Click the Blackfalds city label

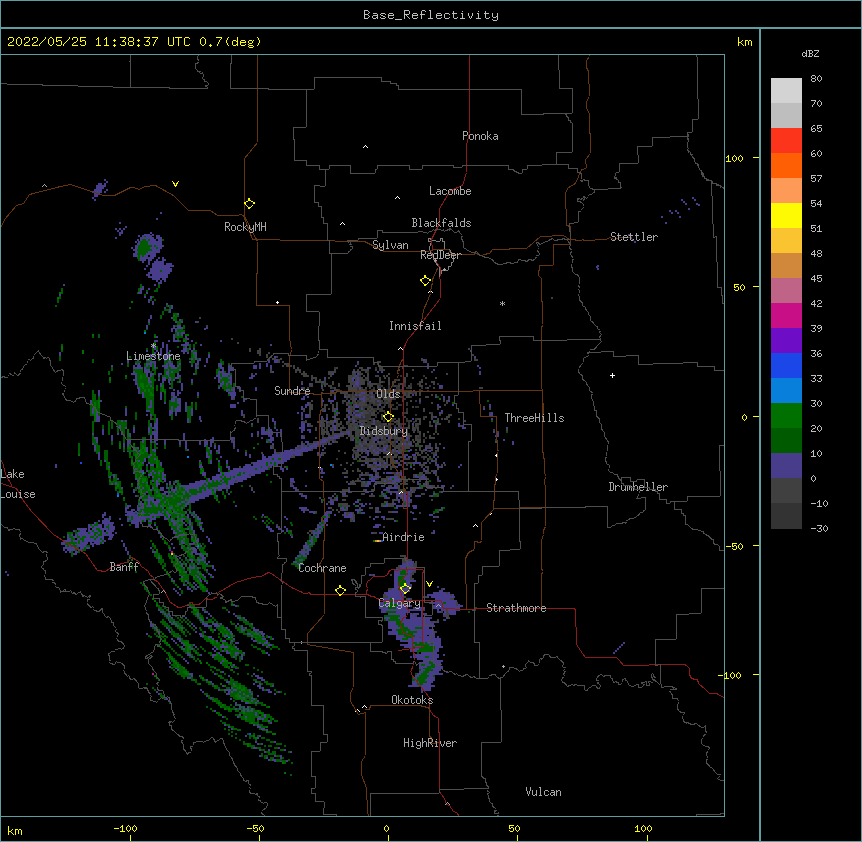441,223
